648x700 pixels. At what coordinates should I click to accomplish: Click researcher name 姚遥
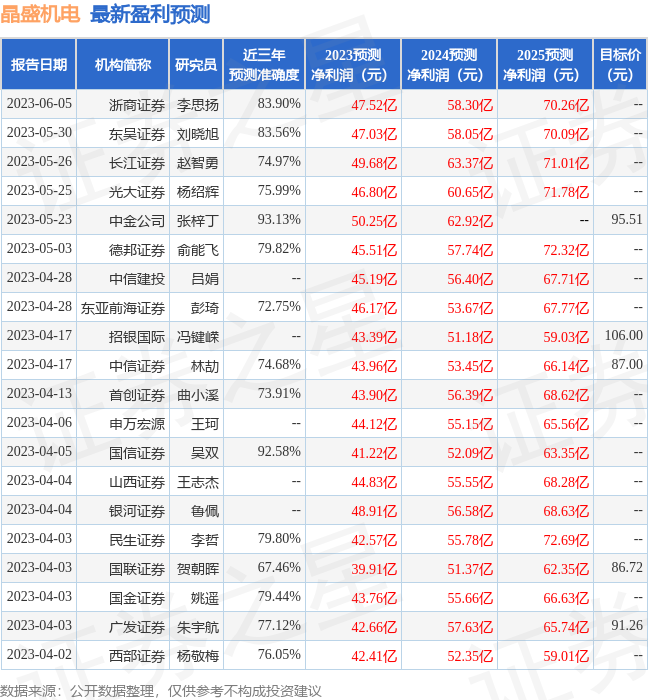tap(205, 599)
